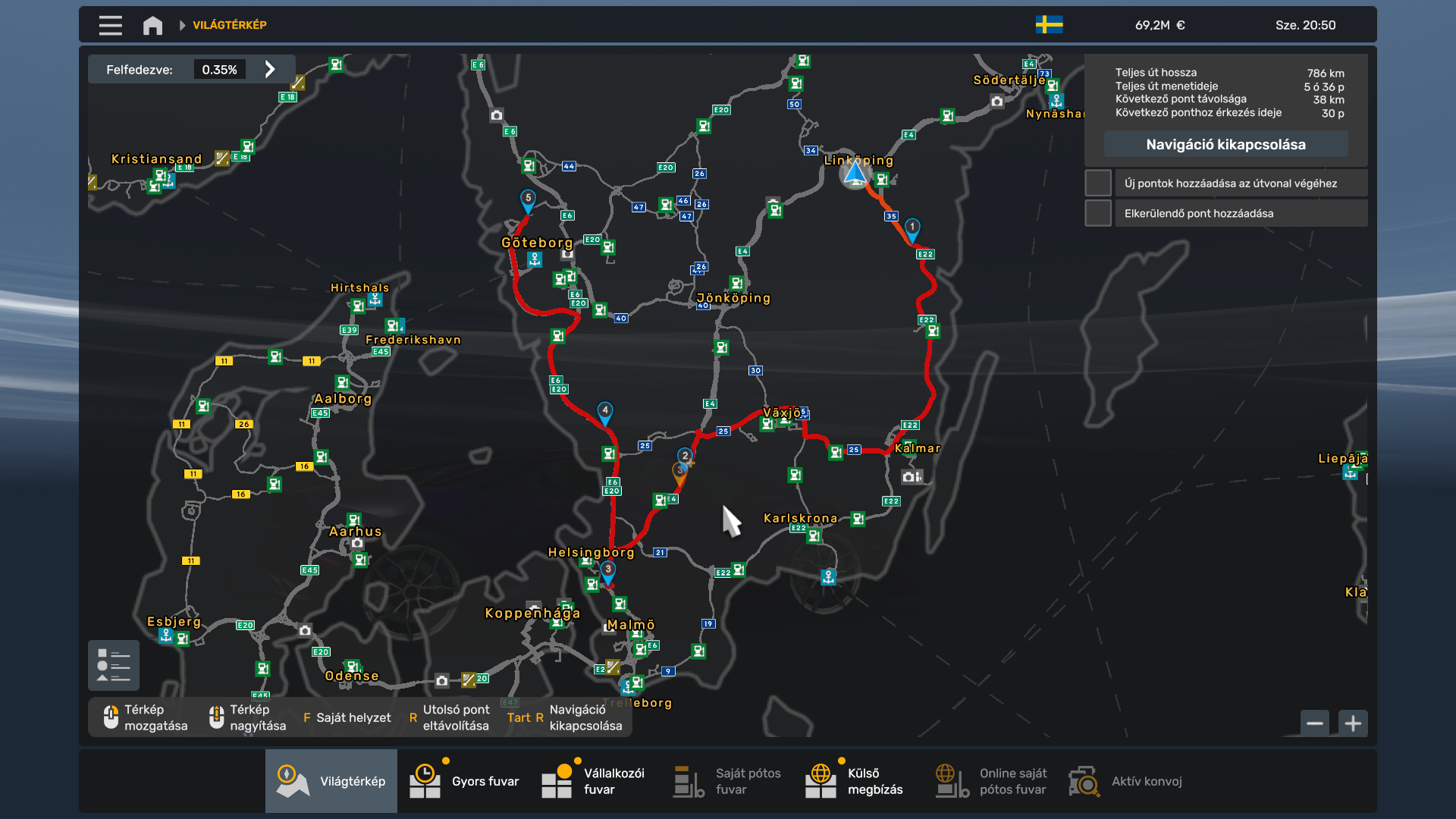Click the Saját helyzet shortcut hint

(x=347, y=717)
